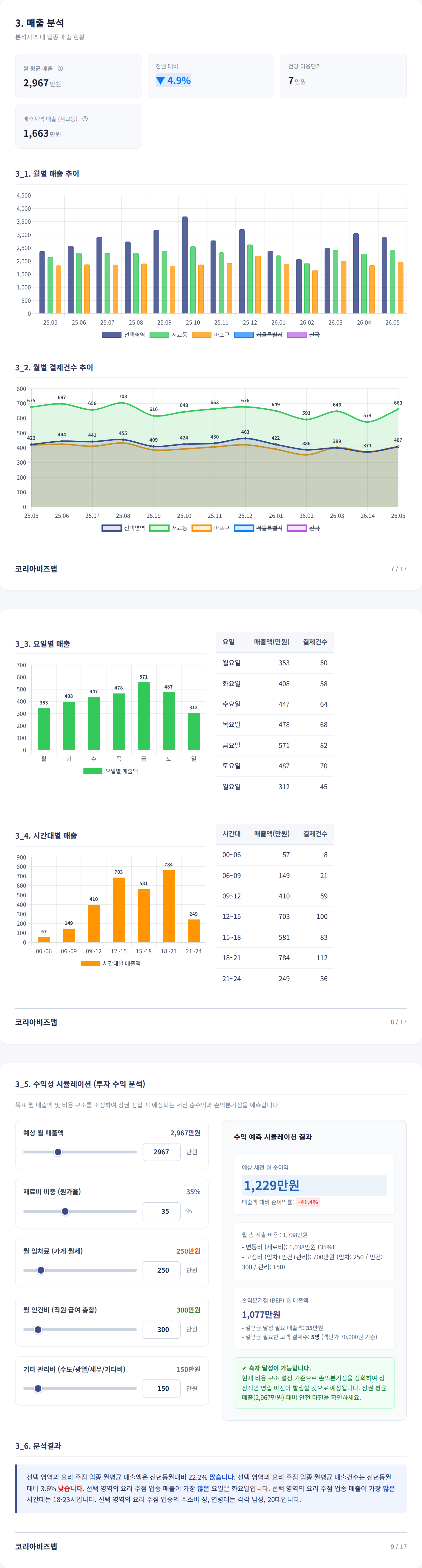
Task: Click the 7 만원 건당 이용단가 value
Action: (297, 80)
